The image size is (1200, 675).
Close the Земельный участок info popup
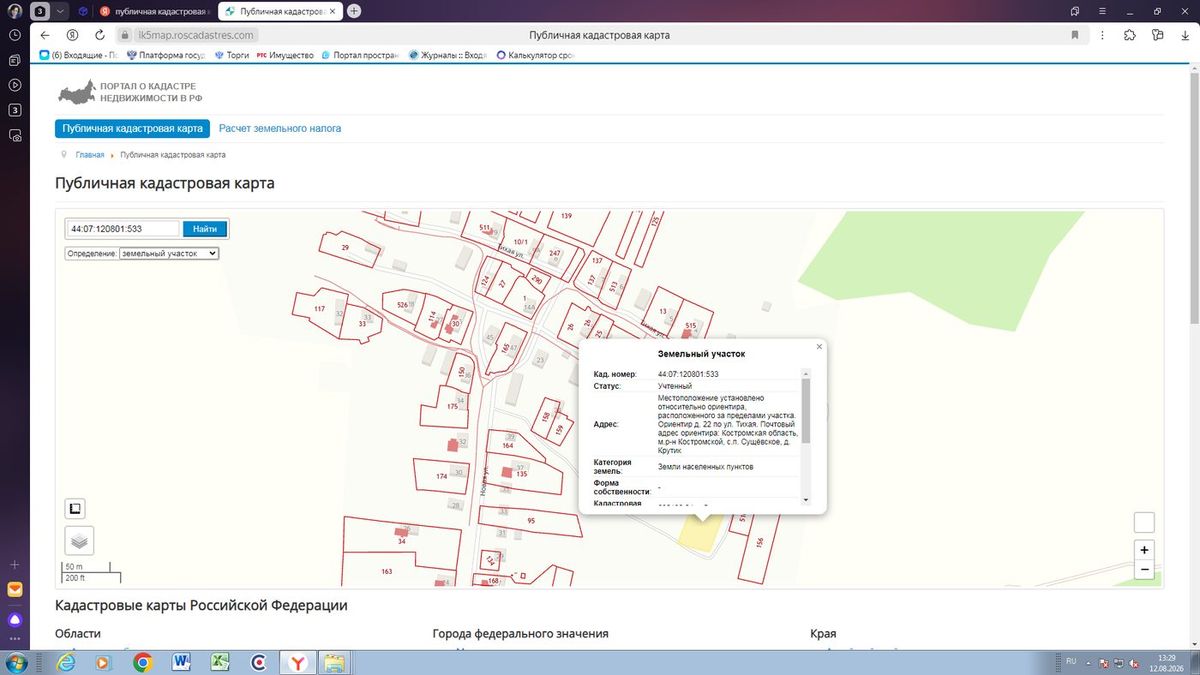coord(819,346)
